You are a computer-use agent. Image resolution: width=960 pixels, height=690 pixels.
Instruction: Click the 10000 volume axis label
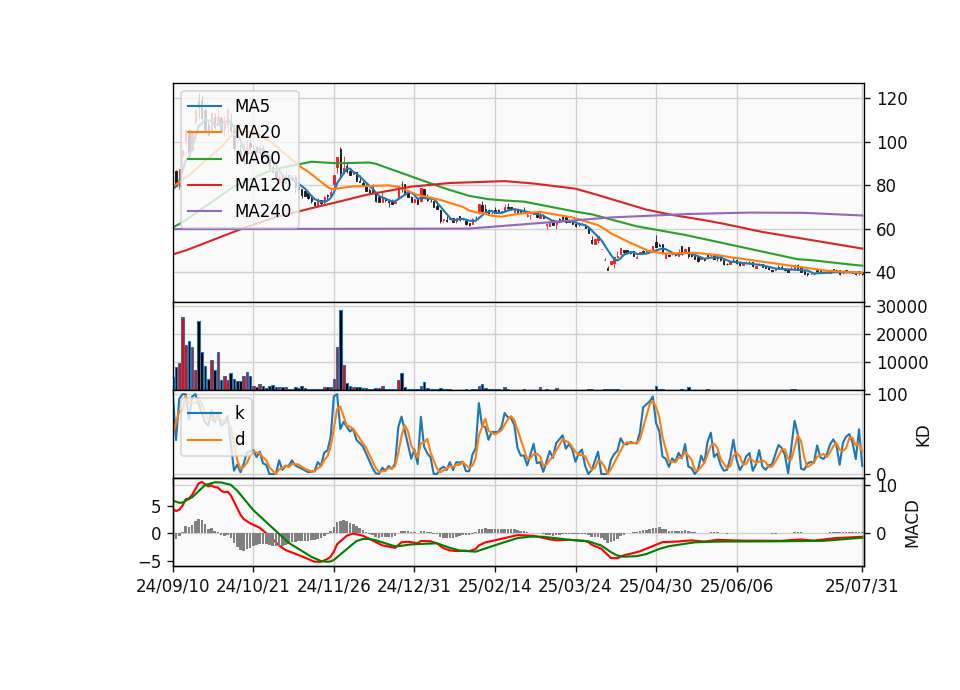click(902, 363)
